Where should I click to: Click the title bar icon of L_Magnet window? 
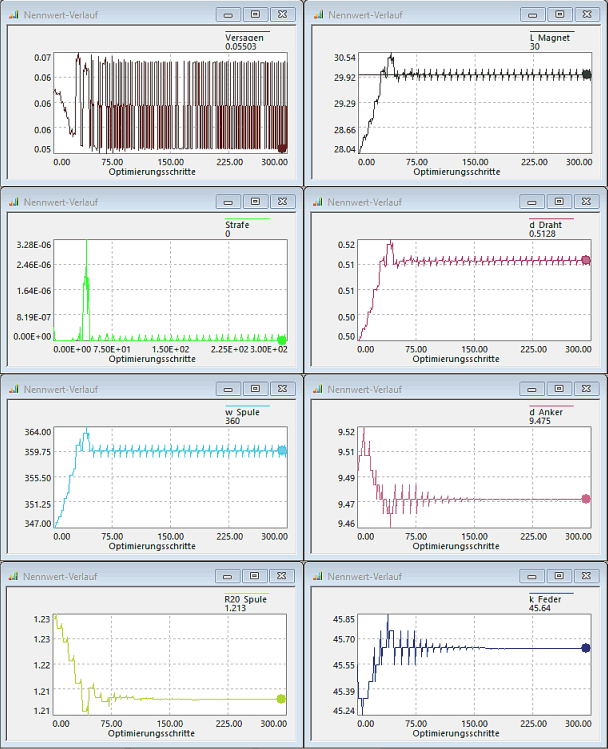(x=319, y=15)
